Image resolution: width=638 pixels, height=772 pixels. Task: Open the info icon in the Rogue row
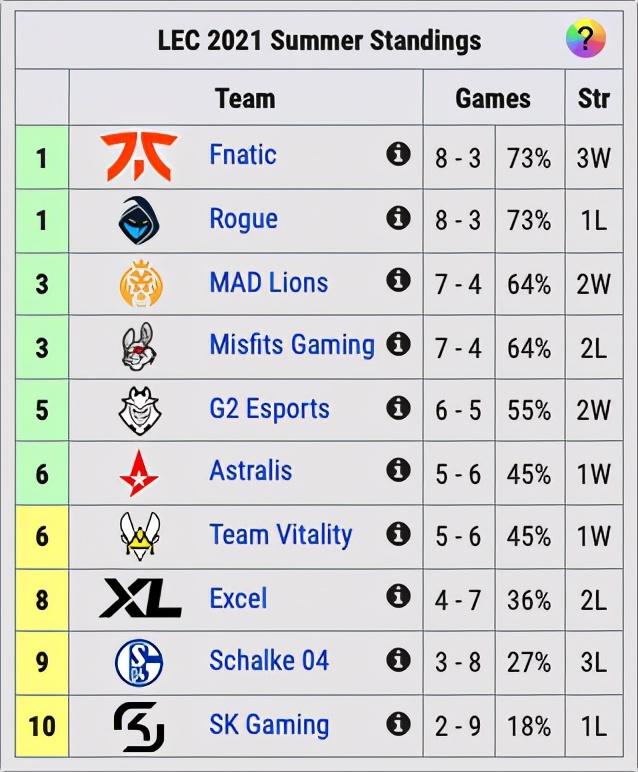(398, 218)
